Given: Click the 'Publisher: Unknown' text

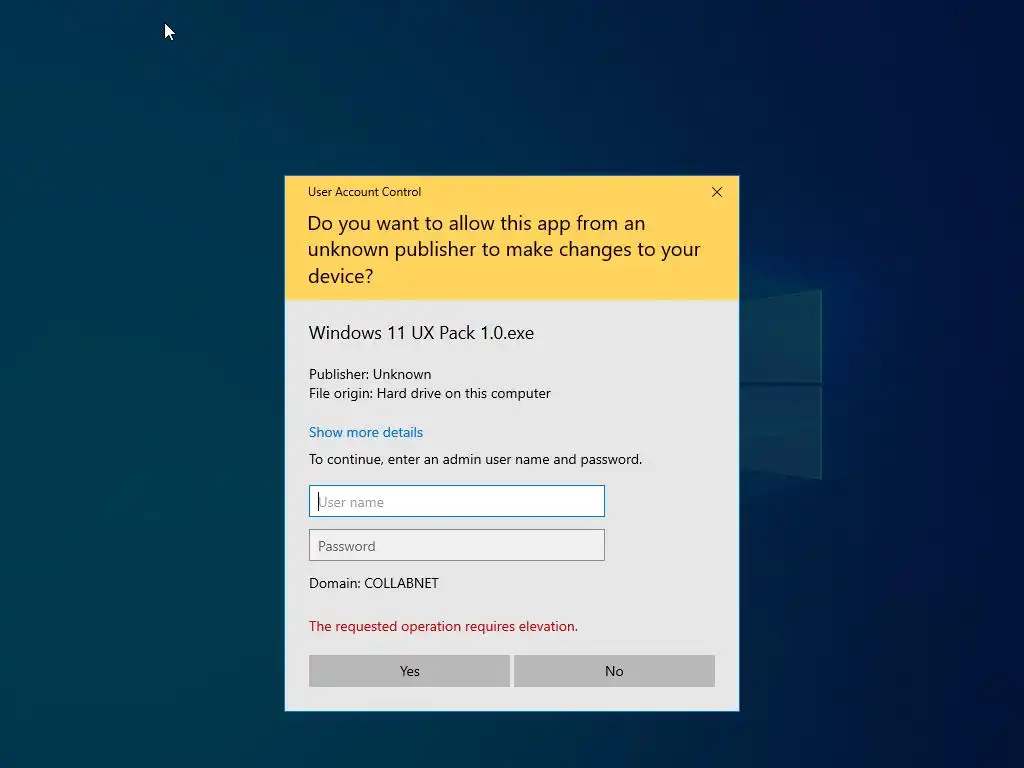Looking at the screenshot, I should coord(370,374).
